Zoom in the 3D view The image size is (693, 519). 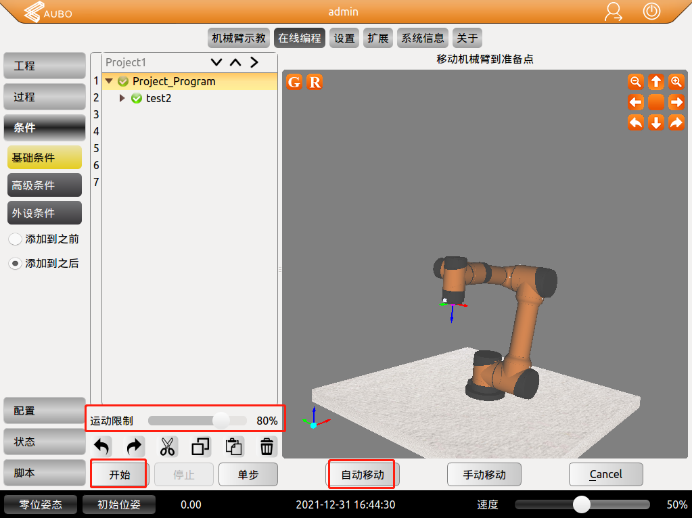[x=676, y=82]
